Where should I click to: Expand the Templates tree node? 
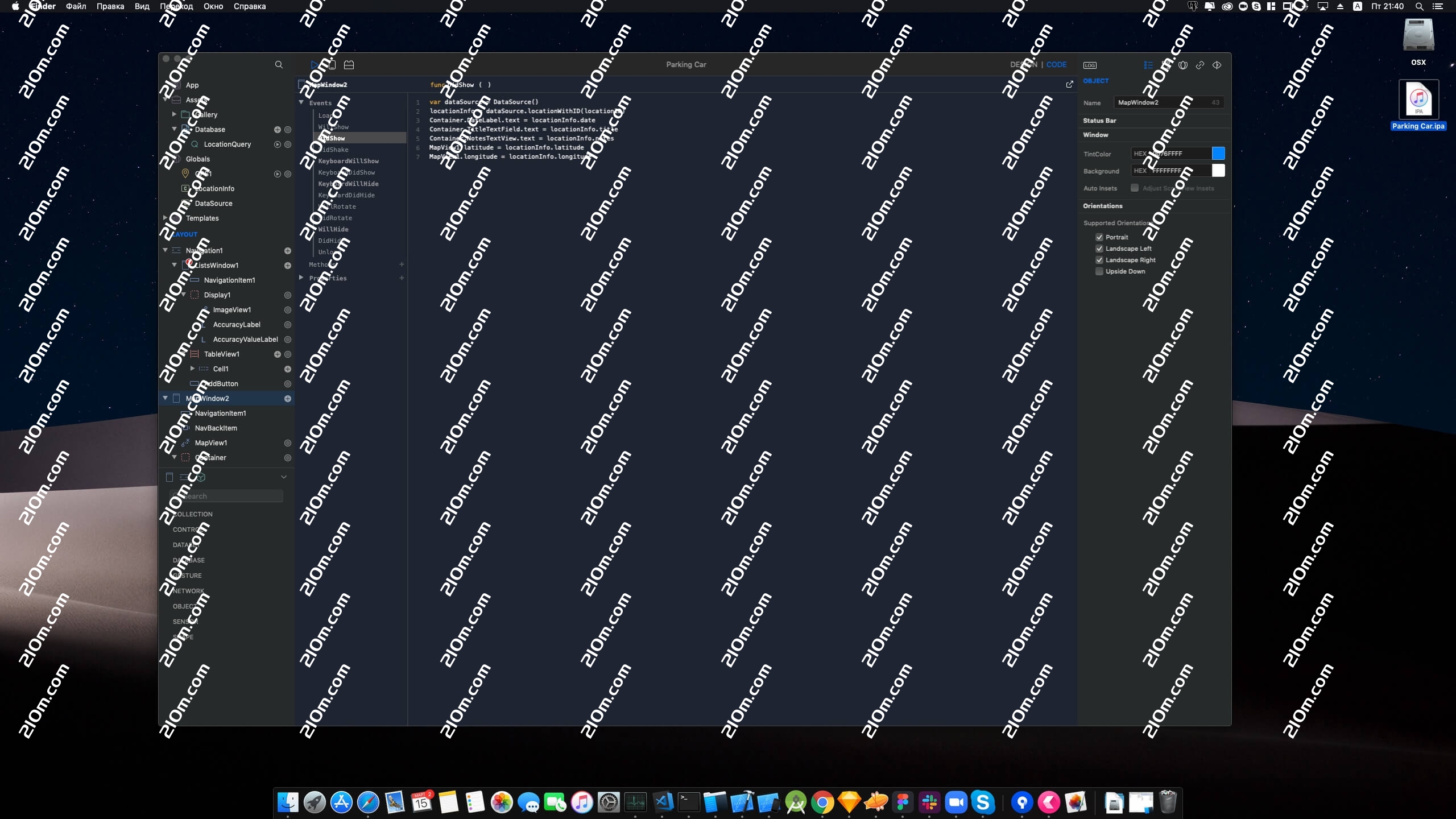166,218
